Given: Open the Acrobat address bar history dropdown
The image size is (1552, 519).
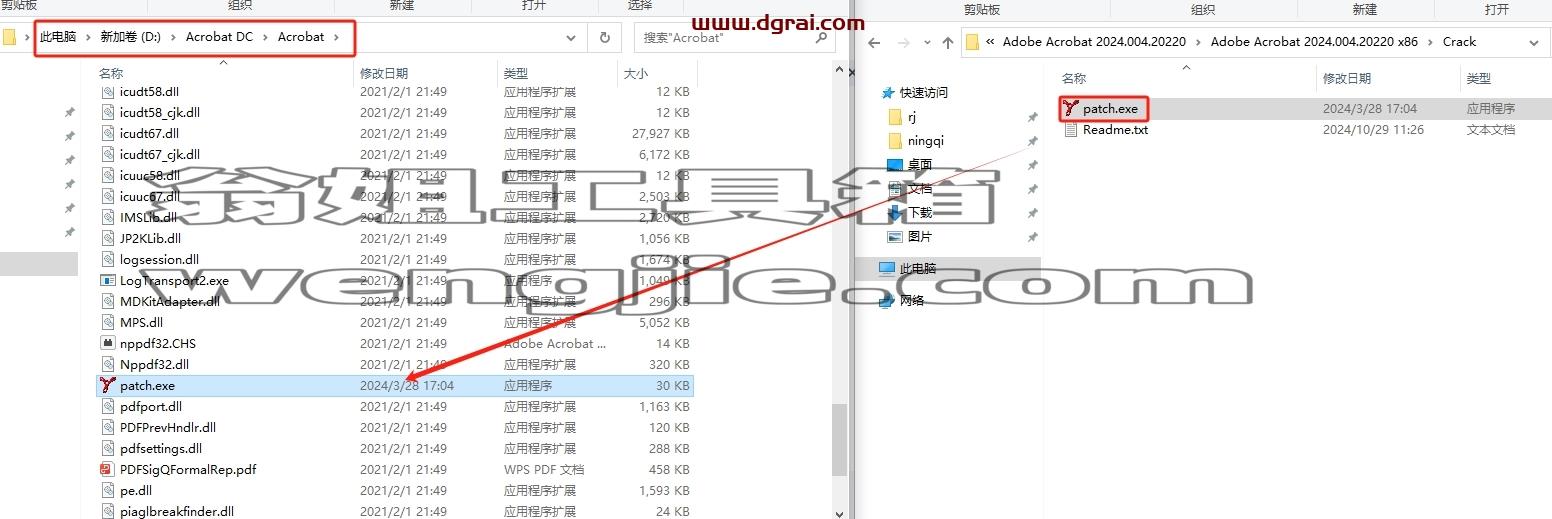Looking at the screenshot, I should (571, 38).
